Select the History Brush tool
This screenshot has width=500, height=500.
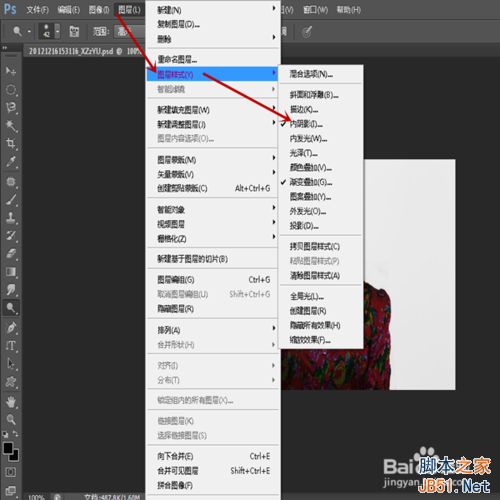11,236
